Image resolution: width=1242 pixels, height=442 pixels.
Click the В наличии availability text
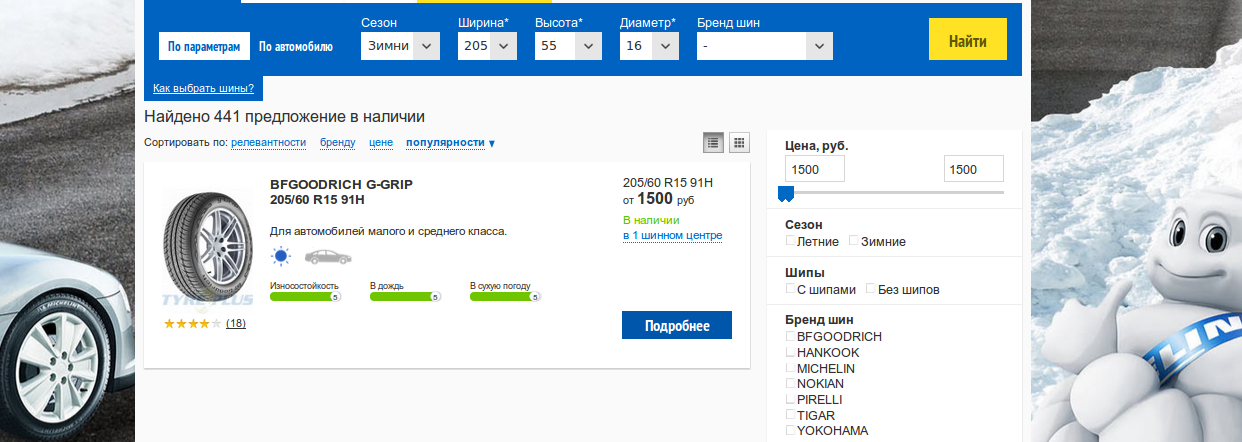click(x=651, y=220)
